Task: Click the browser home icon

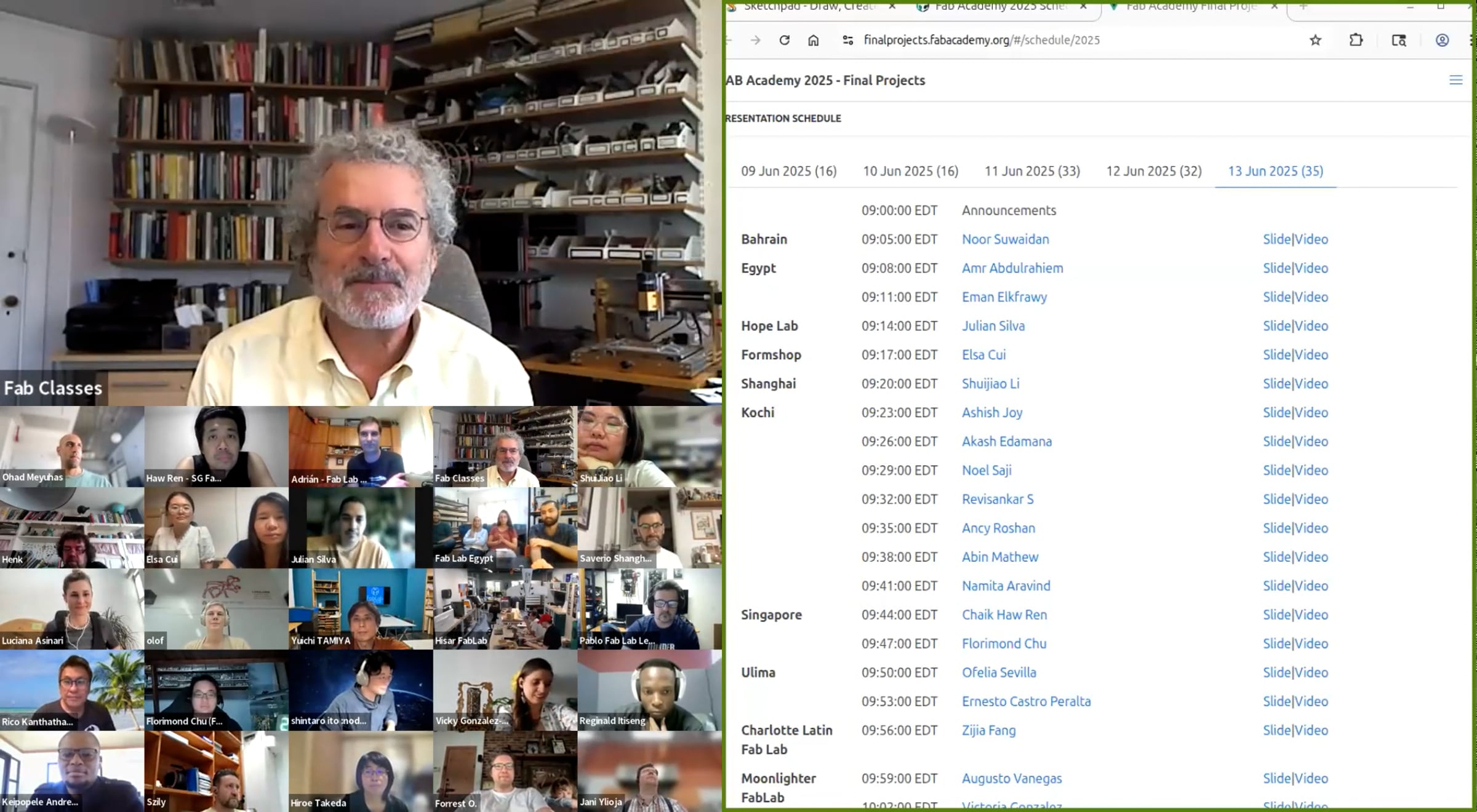Action: (x=813, y=40)
